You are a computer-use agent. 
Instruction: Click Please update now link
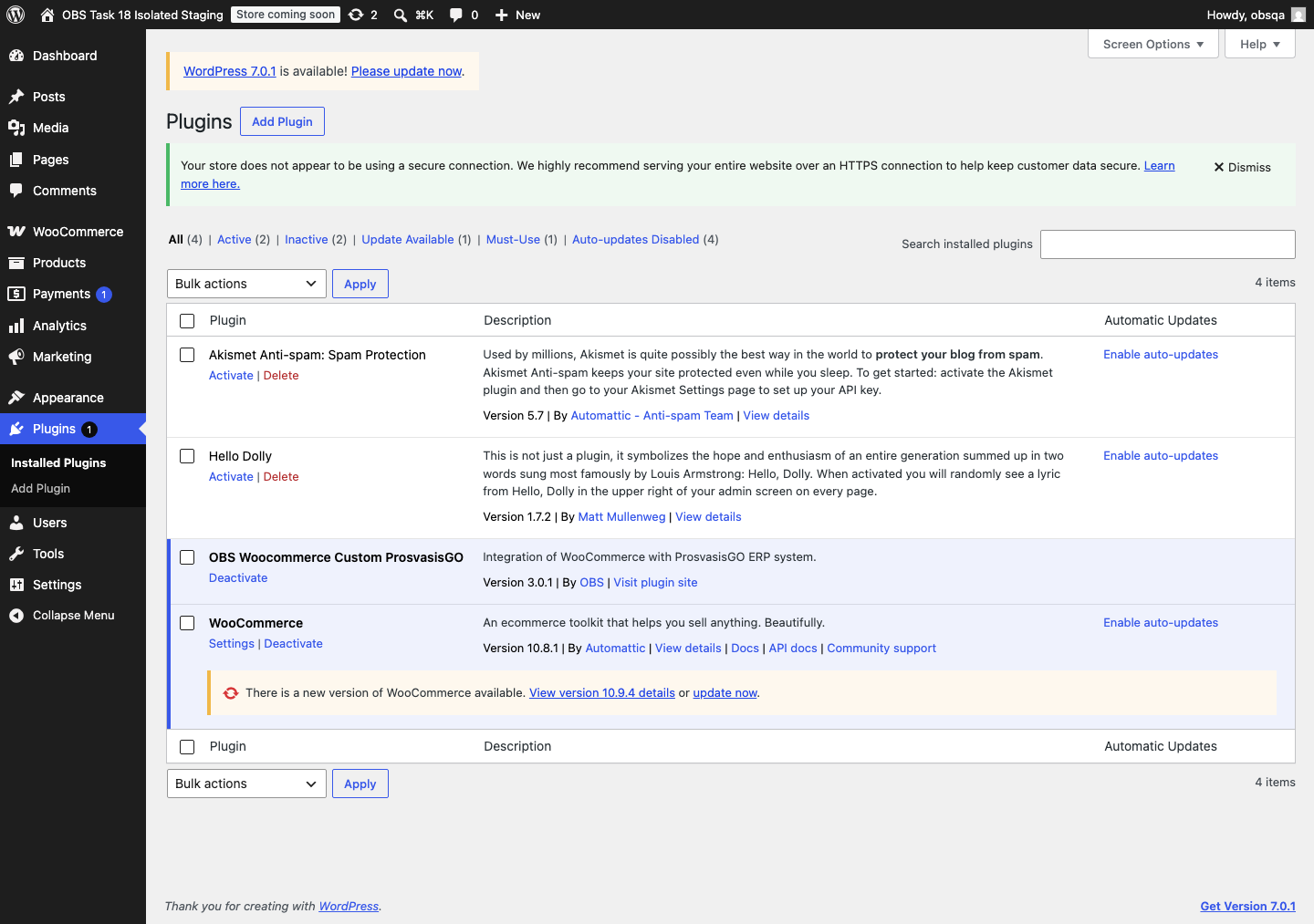[x=407, y=71]
